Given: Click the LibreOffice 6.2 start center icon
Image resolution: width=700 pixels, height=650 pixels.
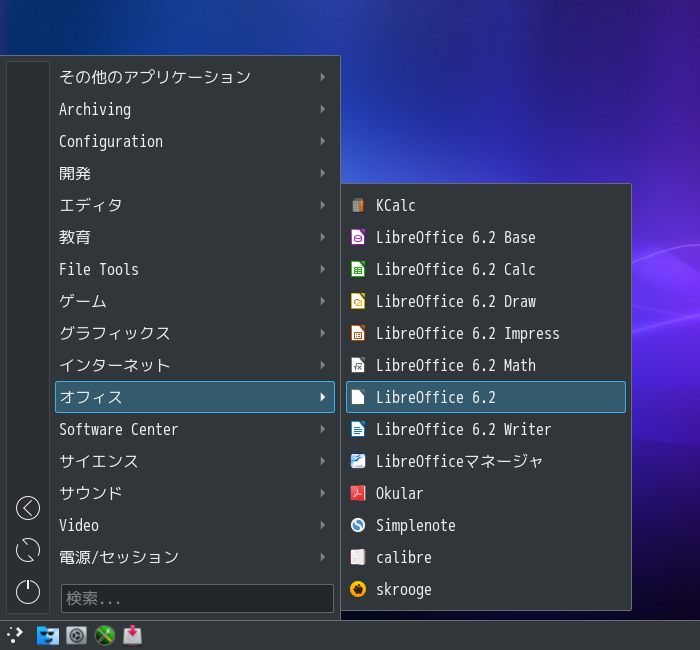Looking at the screenshot, I should 358,397.
